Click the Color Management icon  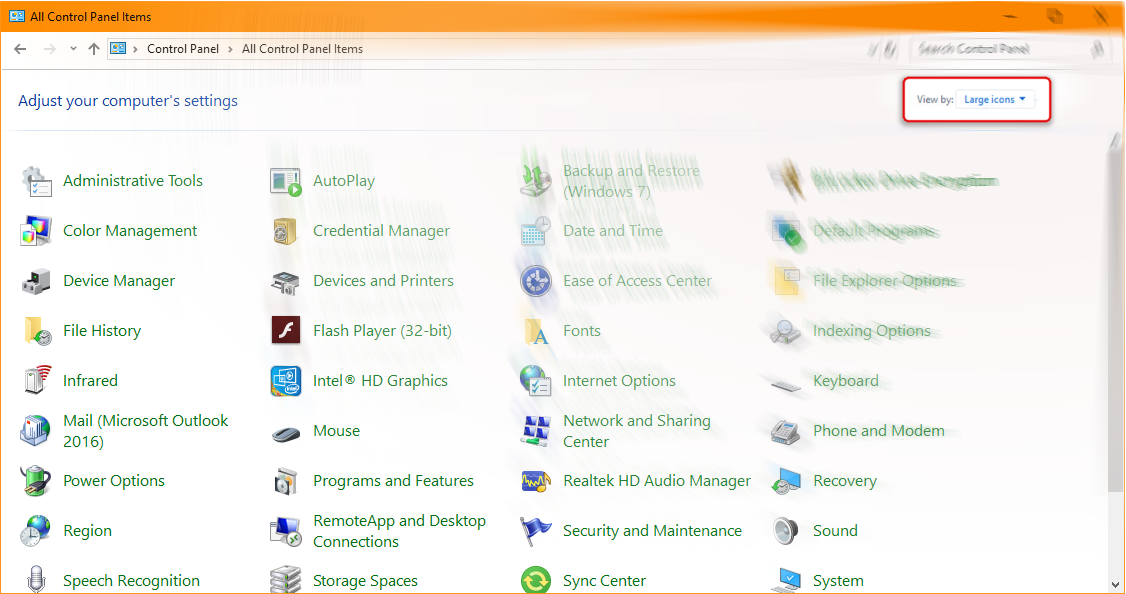36,231
